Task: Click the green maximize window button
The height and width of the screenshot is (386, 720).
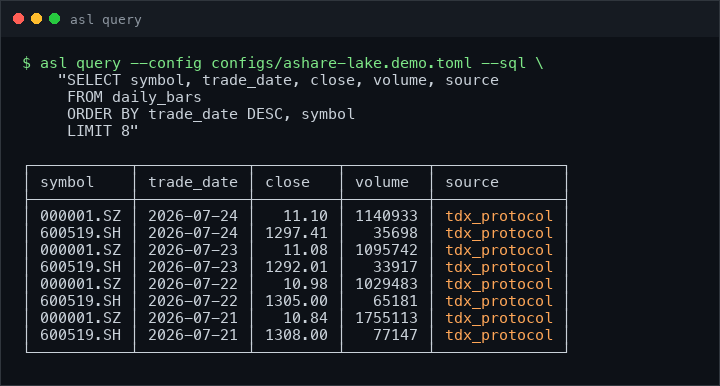Action: 55,19
